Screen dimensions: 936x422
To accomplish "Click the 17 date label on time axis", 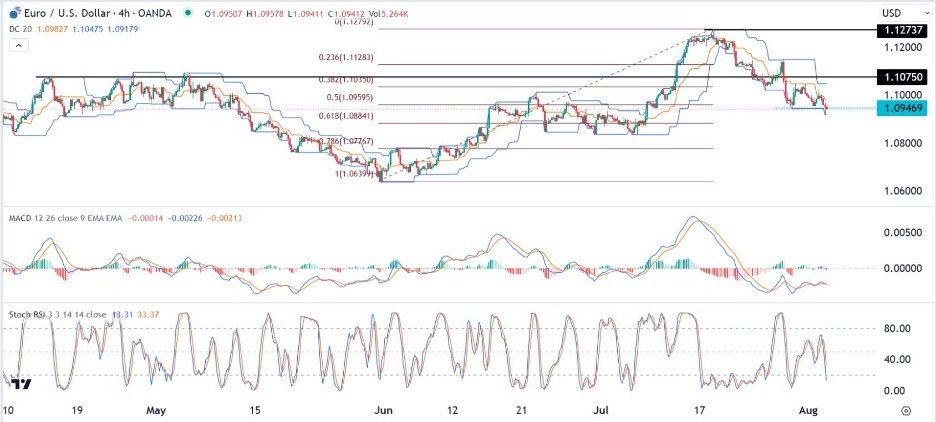I will tap(700, 411).
